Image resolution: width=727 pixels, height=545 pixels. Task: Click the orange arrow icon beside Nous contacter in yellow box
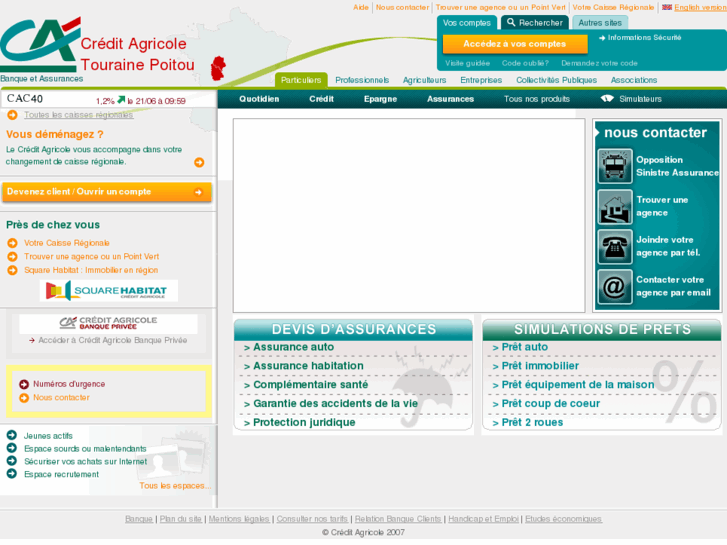[24, 398]
